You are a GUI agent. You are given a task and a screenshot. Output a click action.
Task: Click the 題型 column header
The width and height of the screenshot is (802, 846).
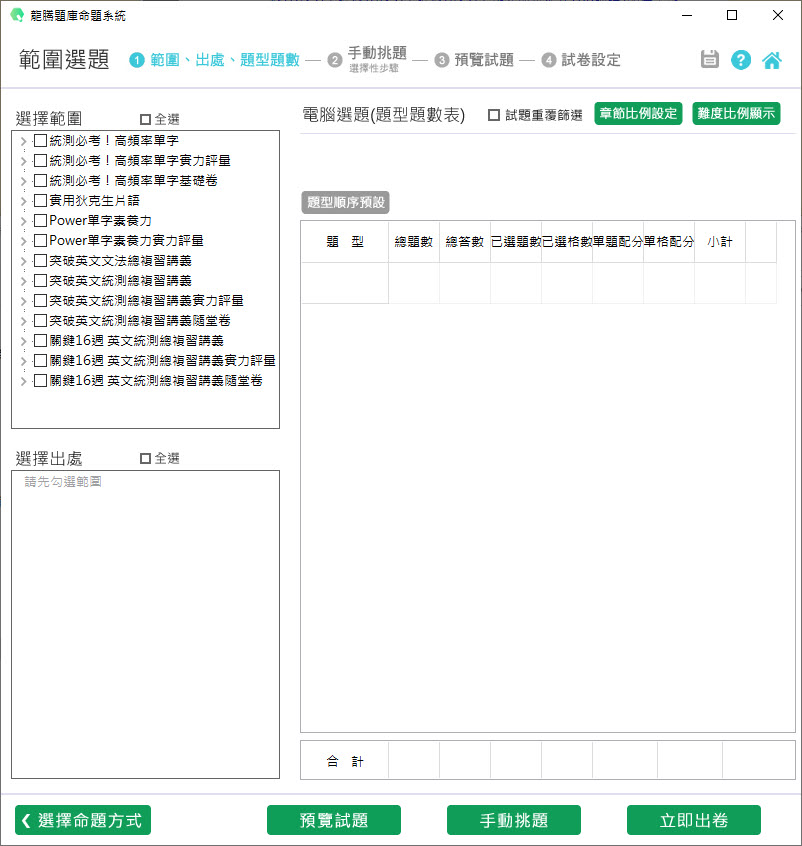click(x=344, y=242)
